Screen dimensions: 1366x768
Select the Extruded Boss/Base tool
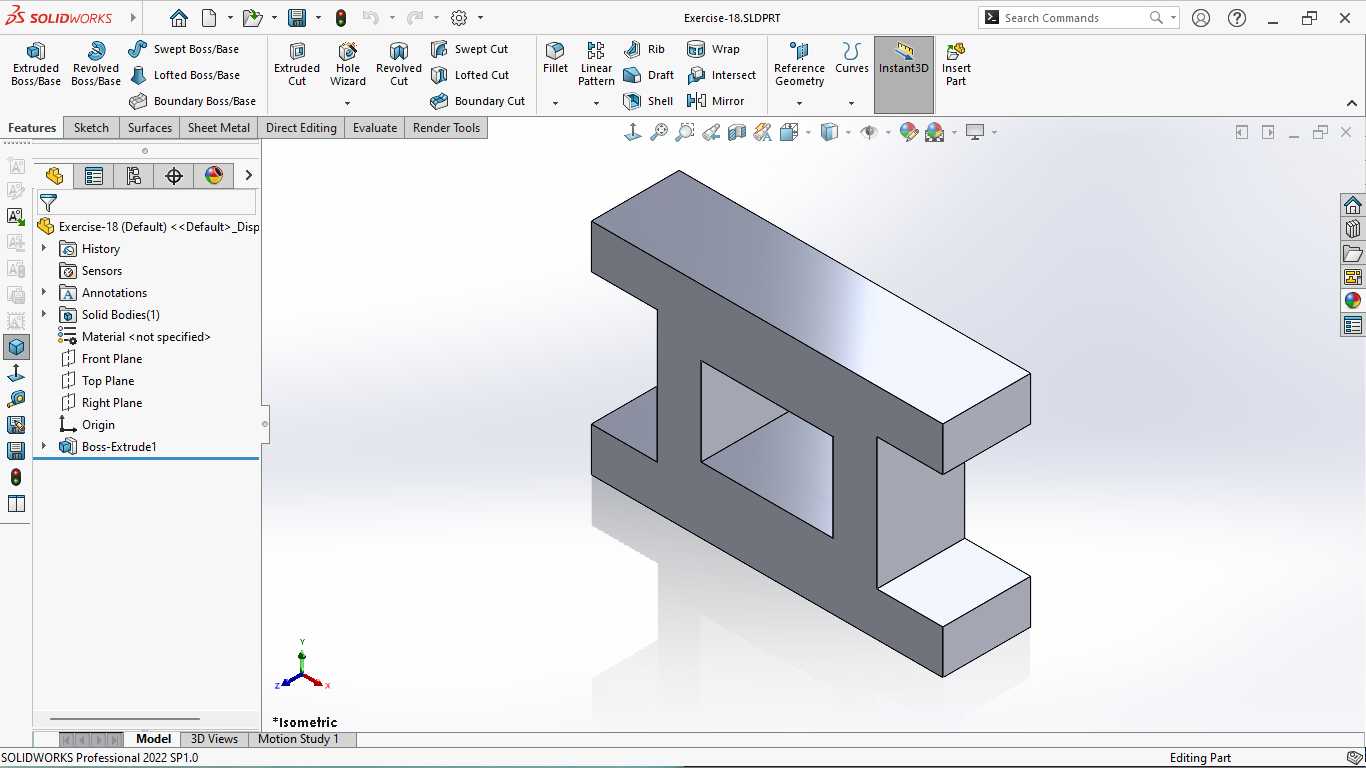pos(36,64)
